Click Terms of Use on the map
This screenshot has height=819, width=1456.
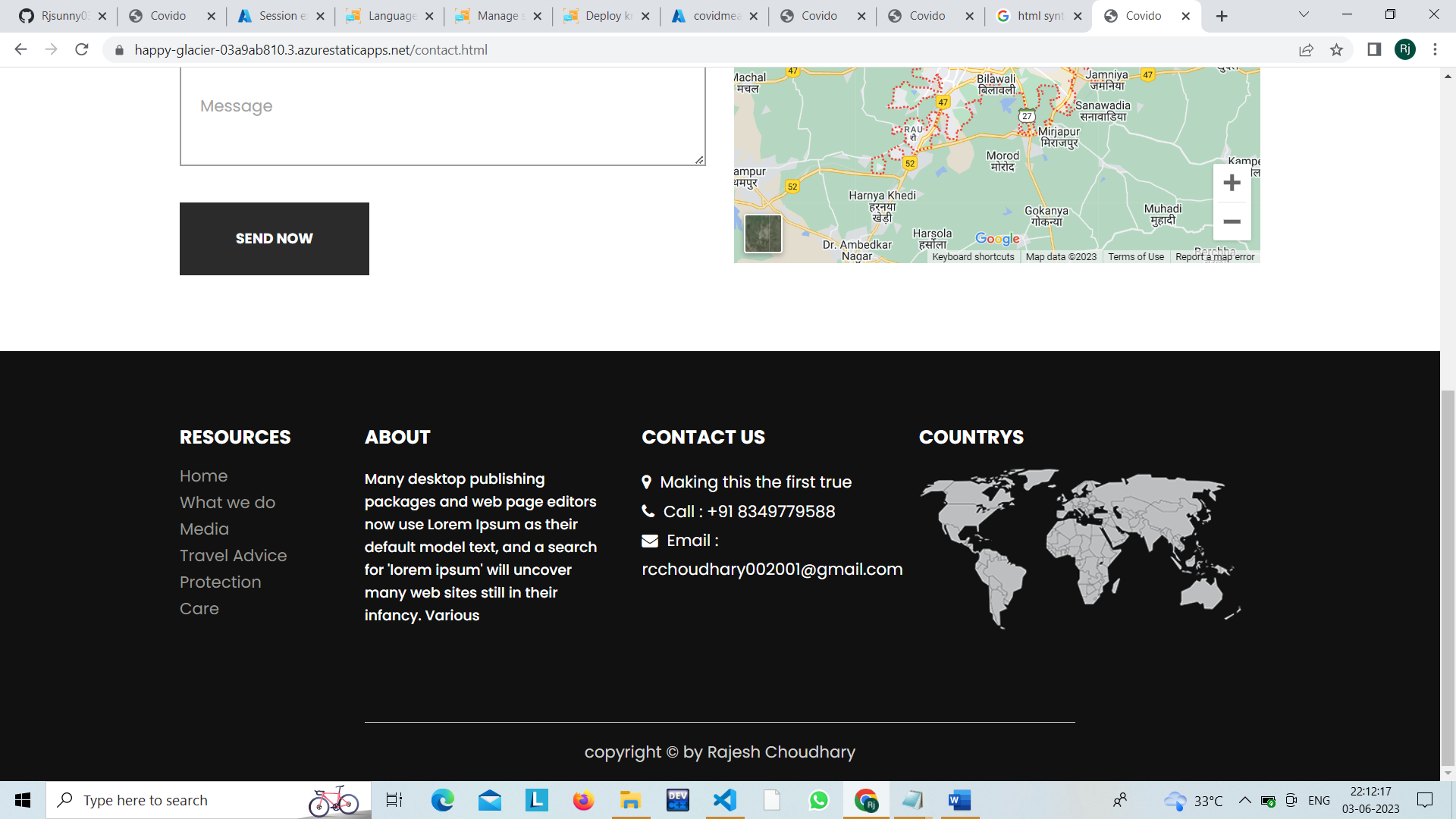pos(1135,256)
